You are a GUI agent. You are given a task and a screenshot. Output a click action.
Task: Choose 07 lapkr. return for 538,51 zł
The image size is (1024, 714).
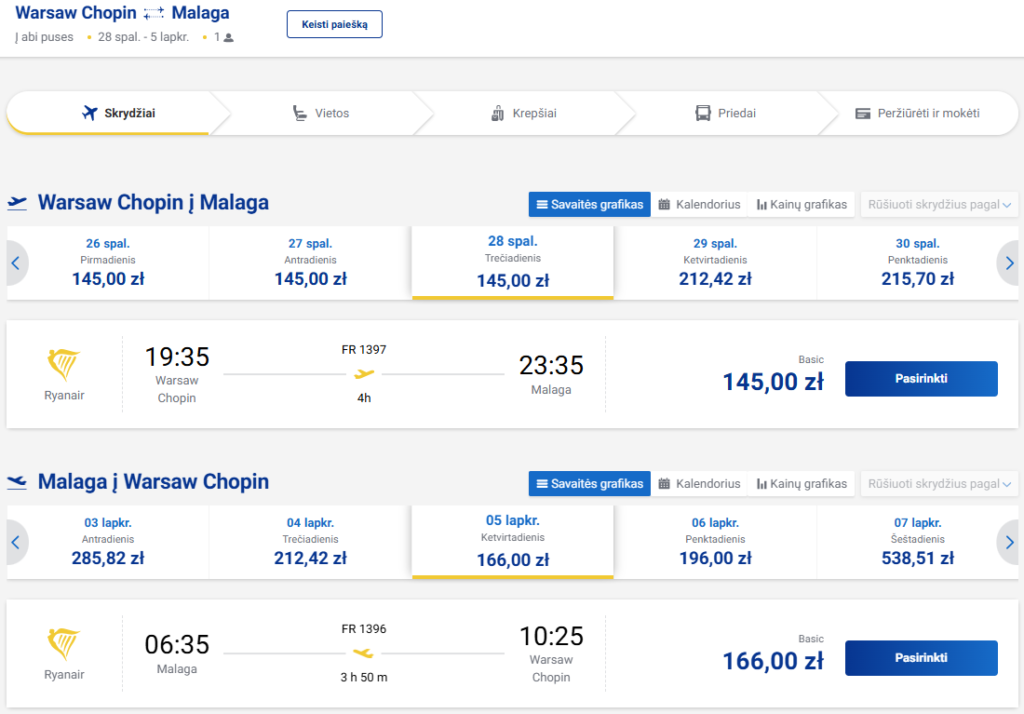(x=918, y=542)
